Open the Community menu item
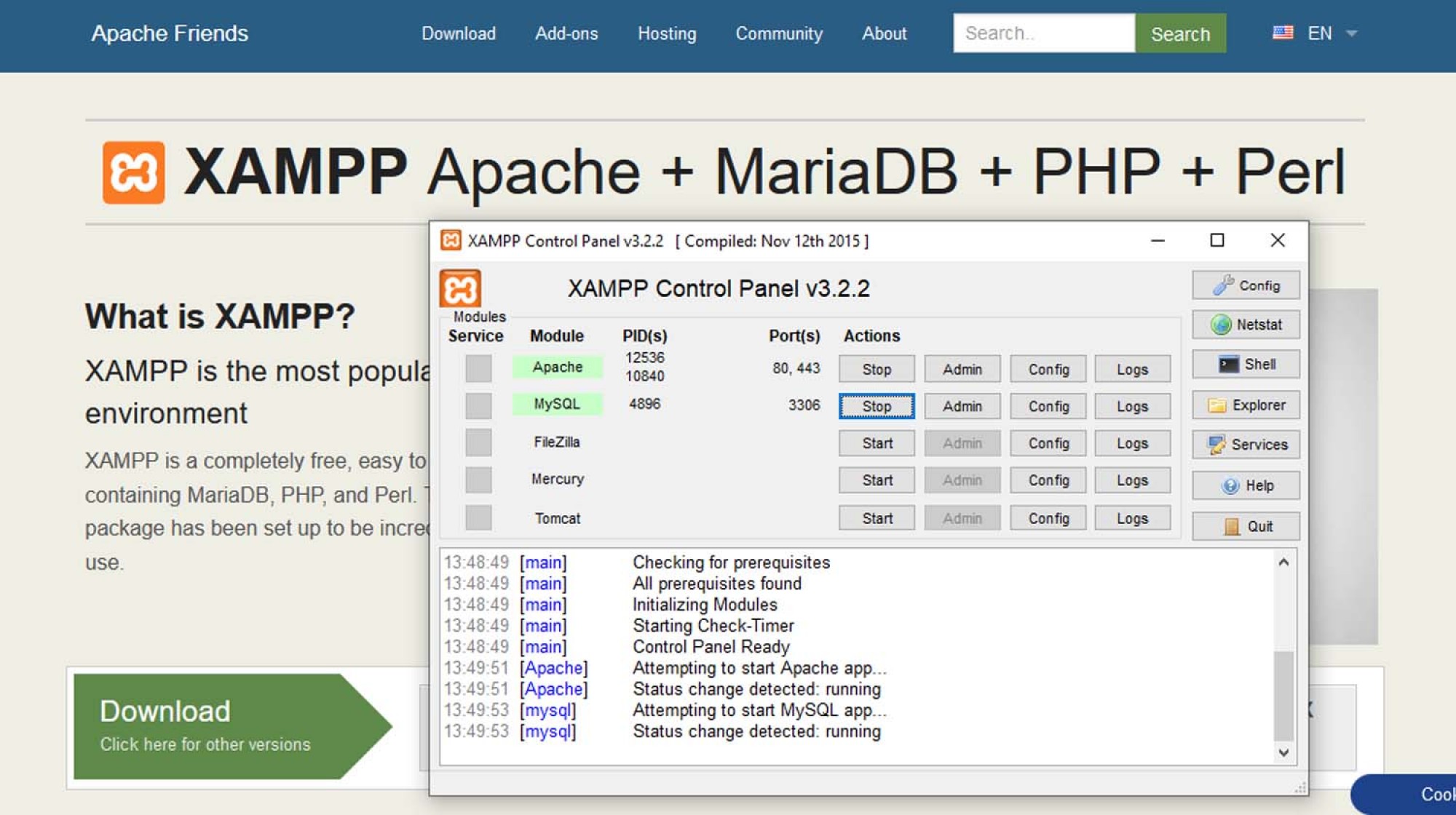Viewport: 1456px width, 815px height. 779,33
